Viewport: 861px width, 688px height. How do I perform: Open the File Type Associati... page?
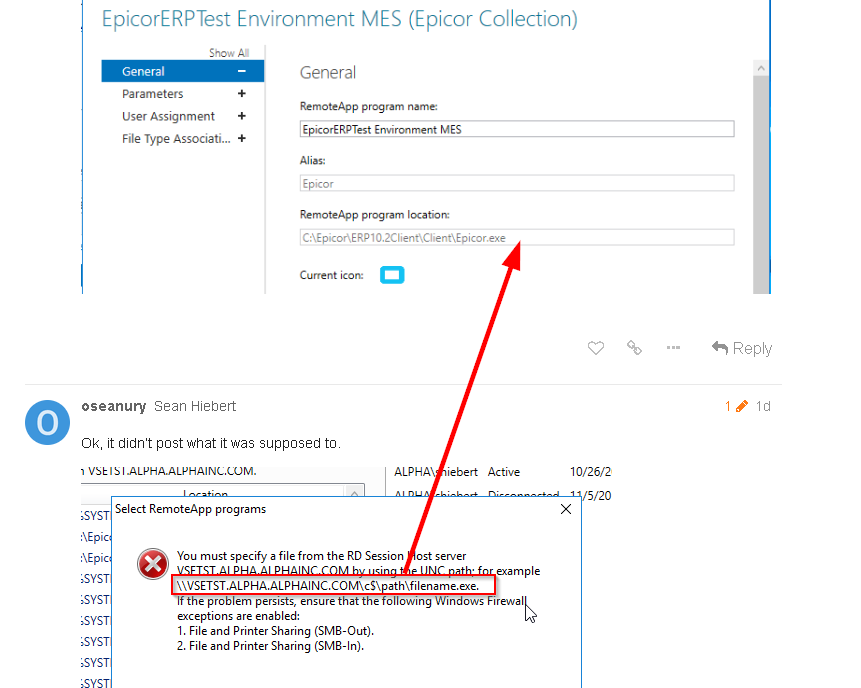[176, 139]
